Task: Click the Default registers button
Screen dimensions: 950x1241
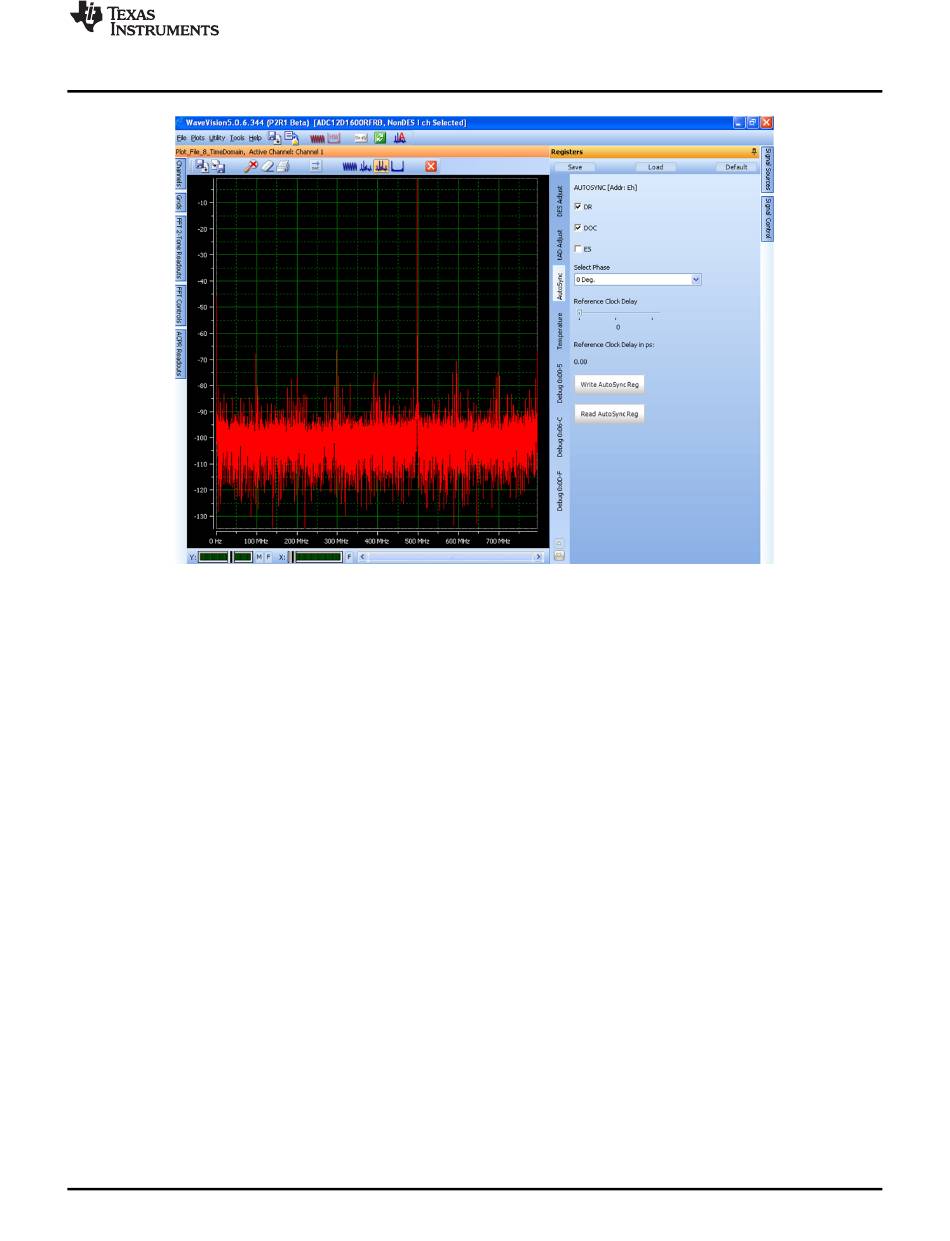Action: point(736,167)
